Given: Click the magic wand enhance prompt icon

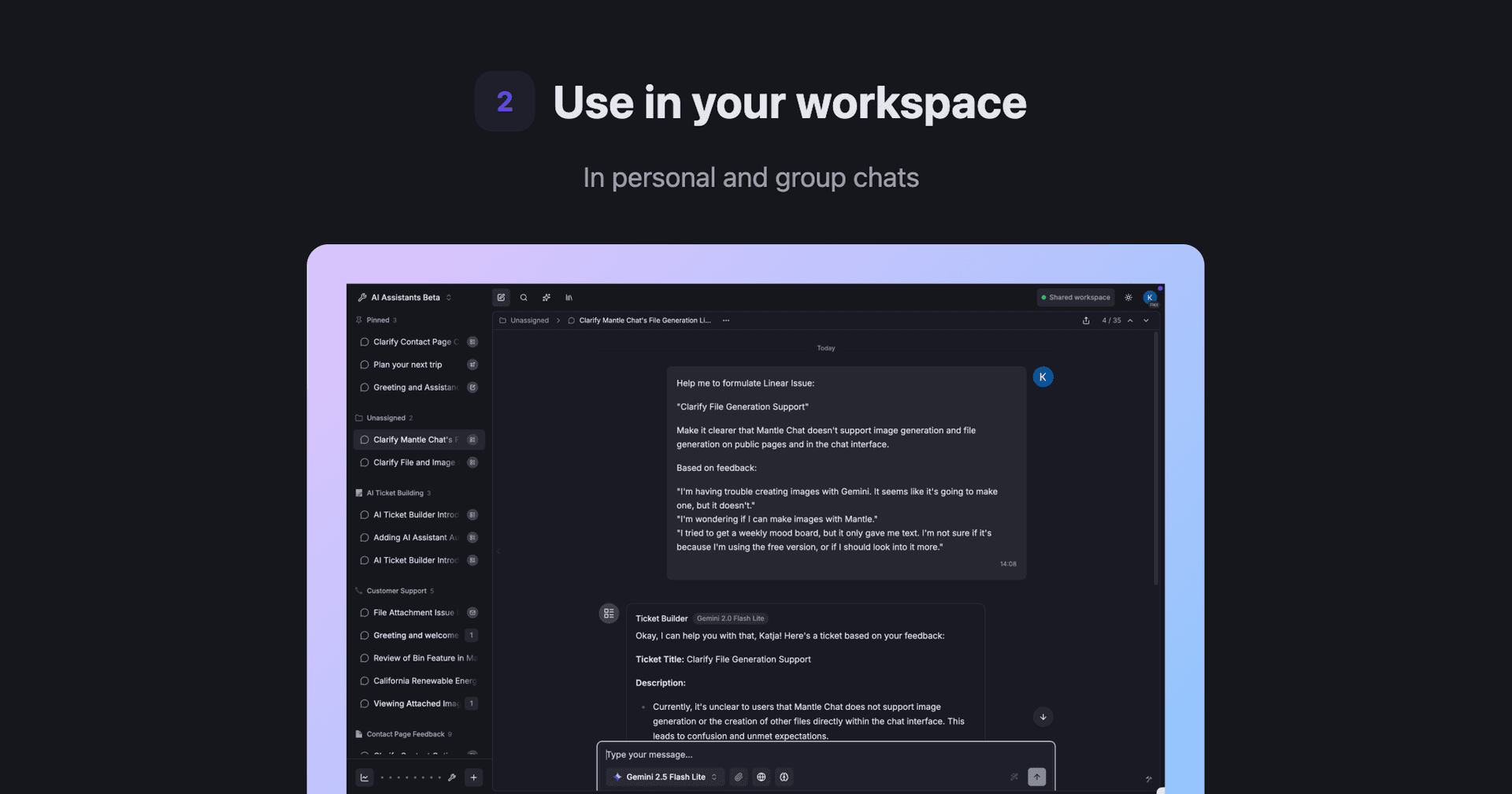Looking at the screenshot, I should pos(1014,777).
